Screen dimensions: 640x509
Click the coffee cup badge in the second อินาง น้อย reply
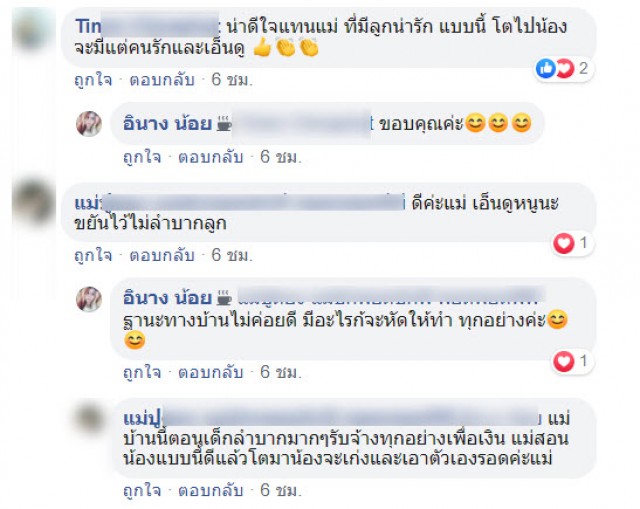[224, 298]
